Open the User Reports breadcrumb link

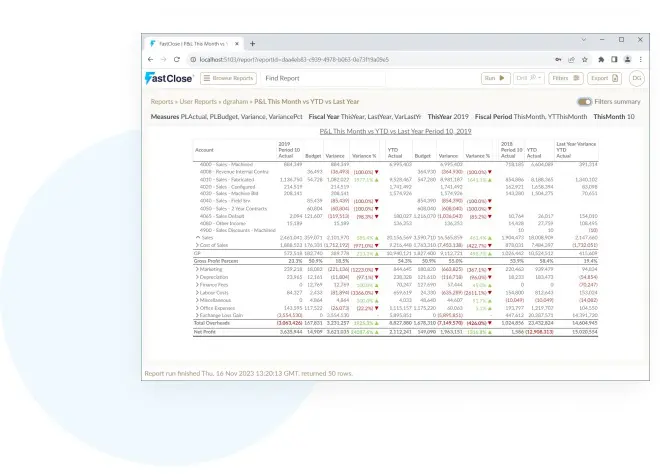198,102
